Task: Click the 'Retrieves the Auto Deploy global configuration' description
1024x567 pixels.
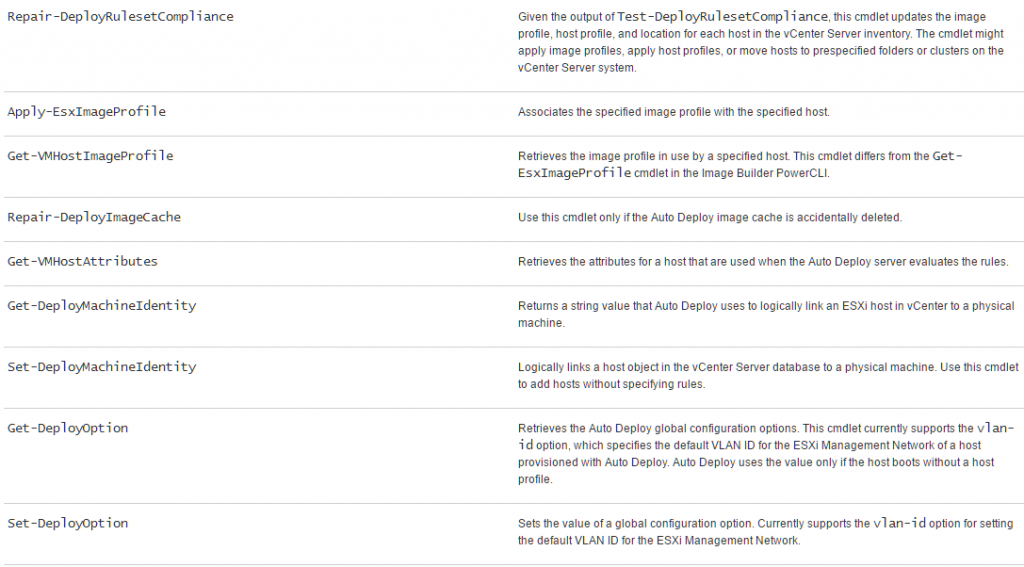Action: (766, 453)
